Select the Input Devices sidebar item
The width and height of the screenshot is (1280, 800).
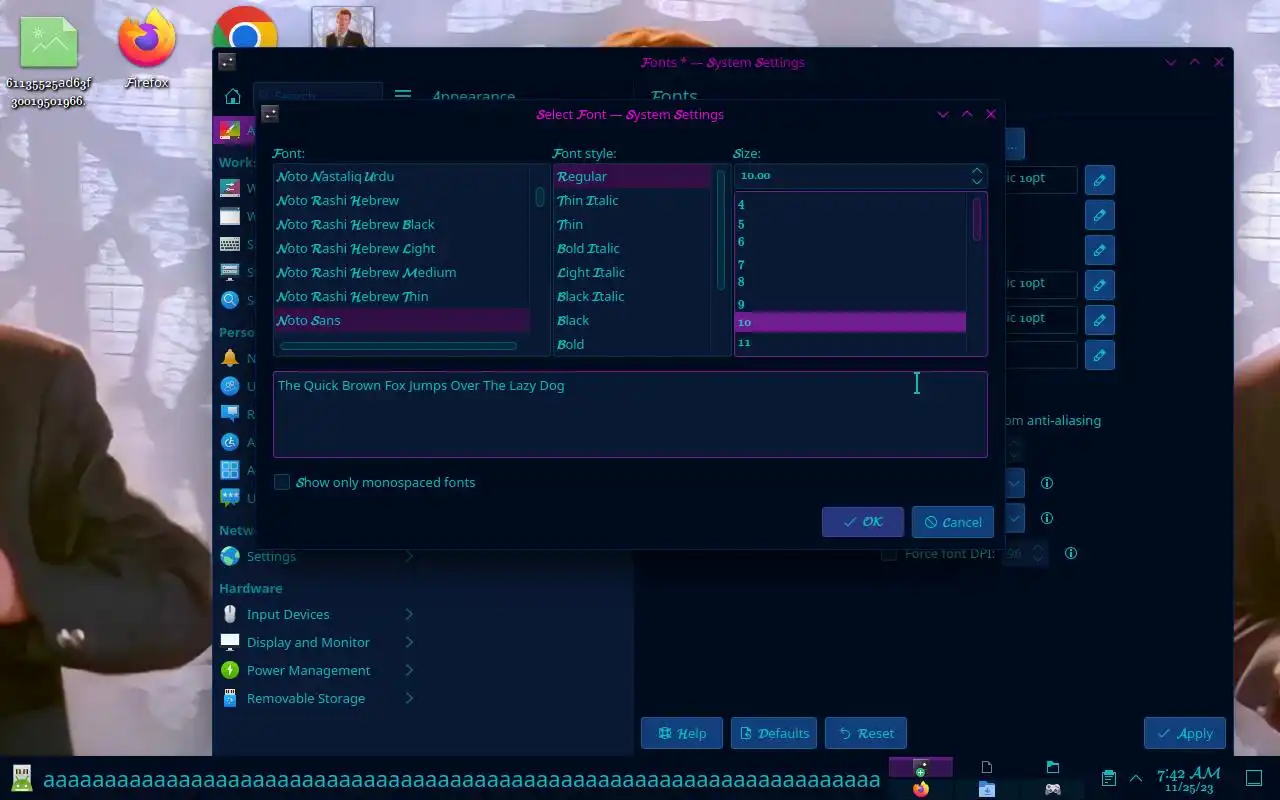(x=316, y=614)
